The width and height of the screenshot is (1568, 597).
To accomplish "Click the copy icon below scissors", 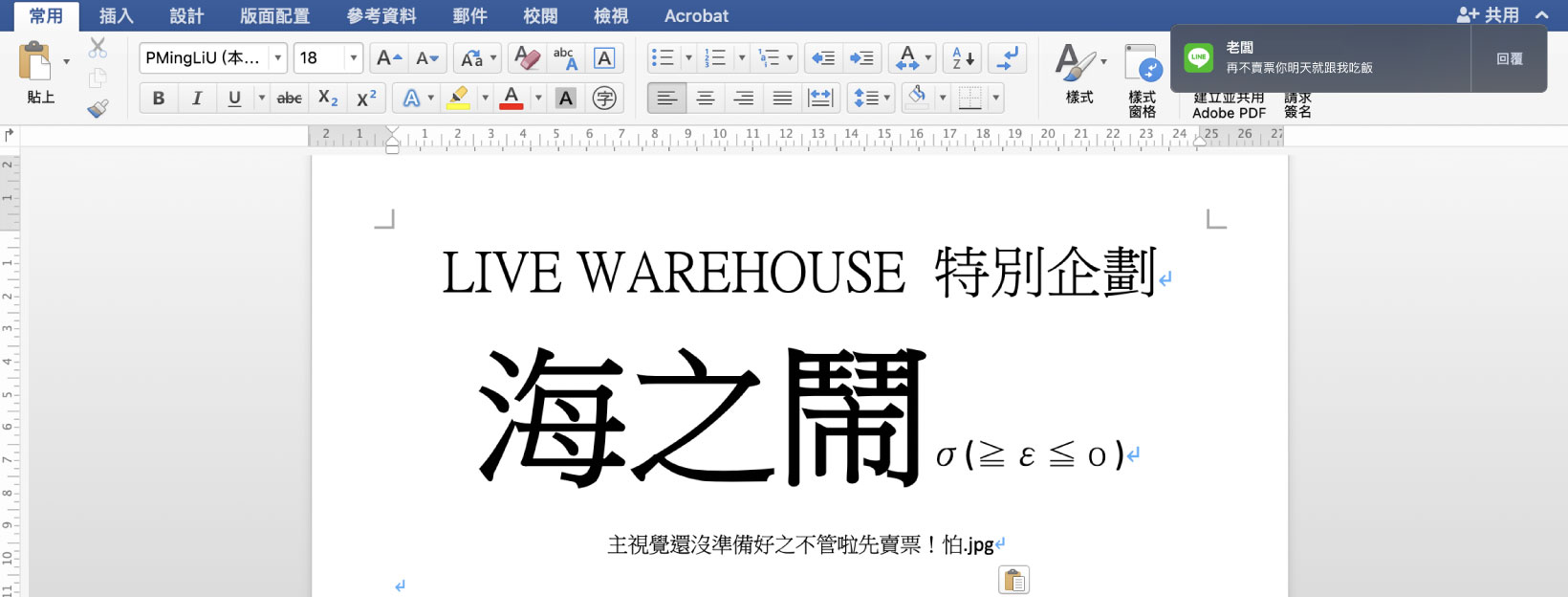I will click(x=98, y=78).
